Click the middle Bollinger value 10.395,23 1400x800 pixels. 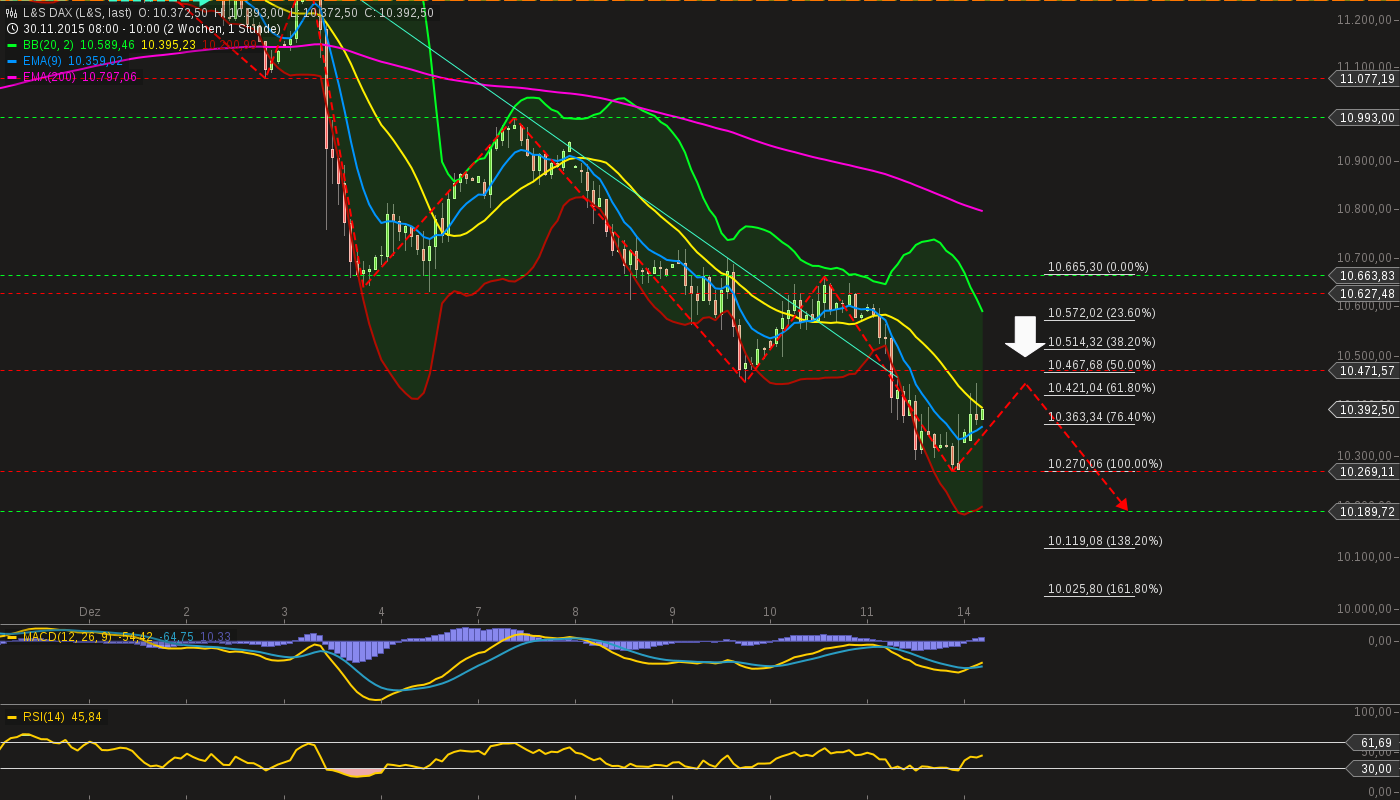tap(169, 45)
